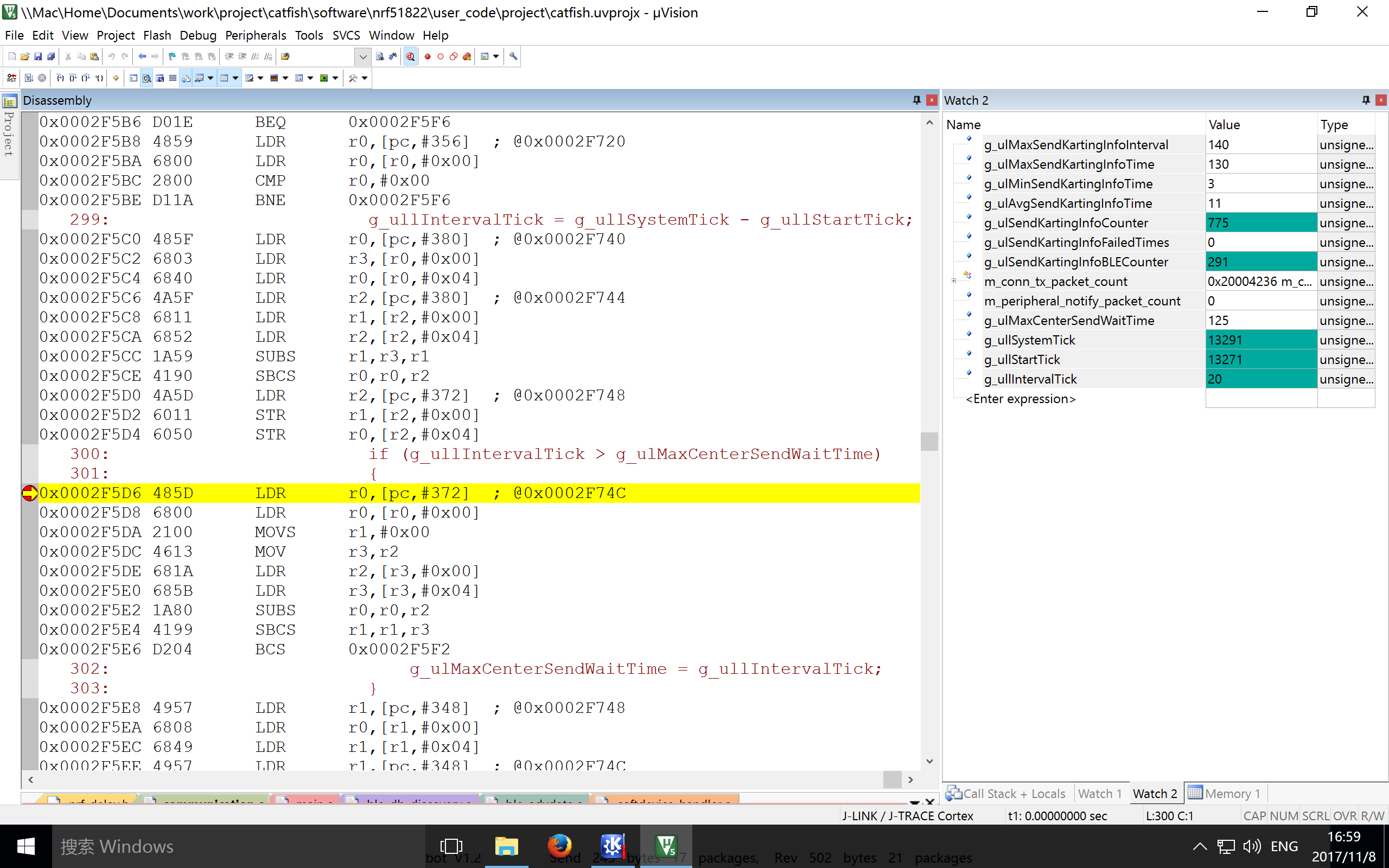Navigate backwards with the blue arrow
1389x868 pixels.
(142, 56)
